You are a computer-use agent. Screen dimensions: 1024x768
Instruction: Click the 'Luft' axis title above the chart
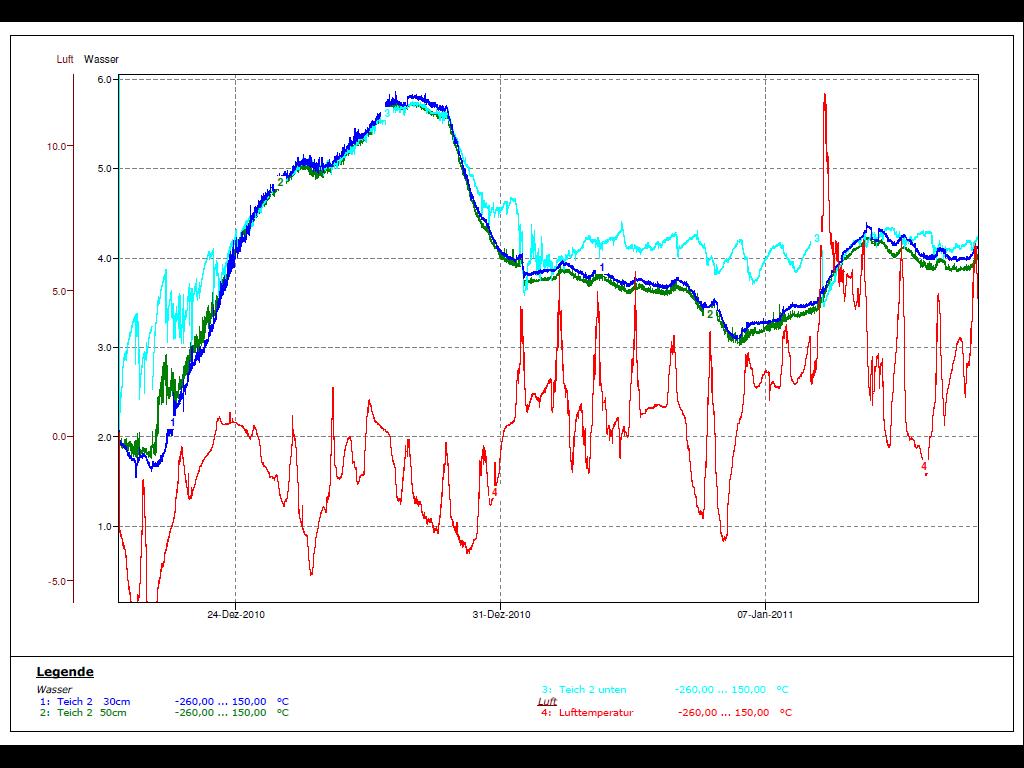[x=65, y=59]
